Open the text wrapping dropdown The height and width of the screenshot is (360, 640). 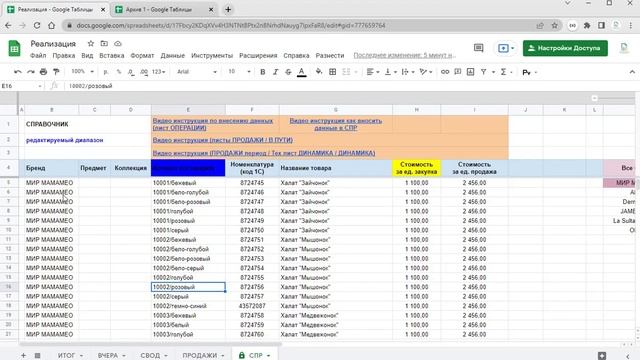pos(408,72)
